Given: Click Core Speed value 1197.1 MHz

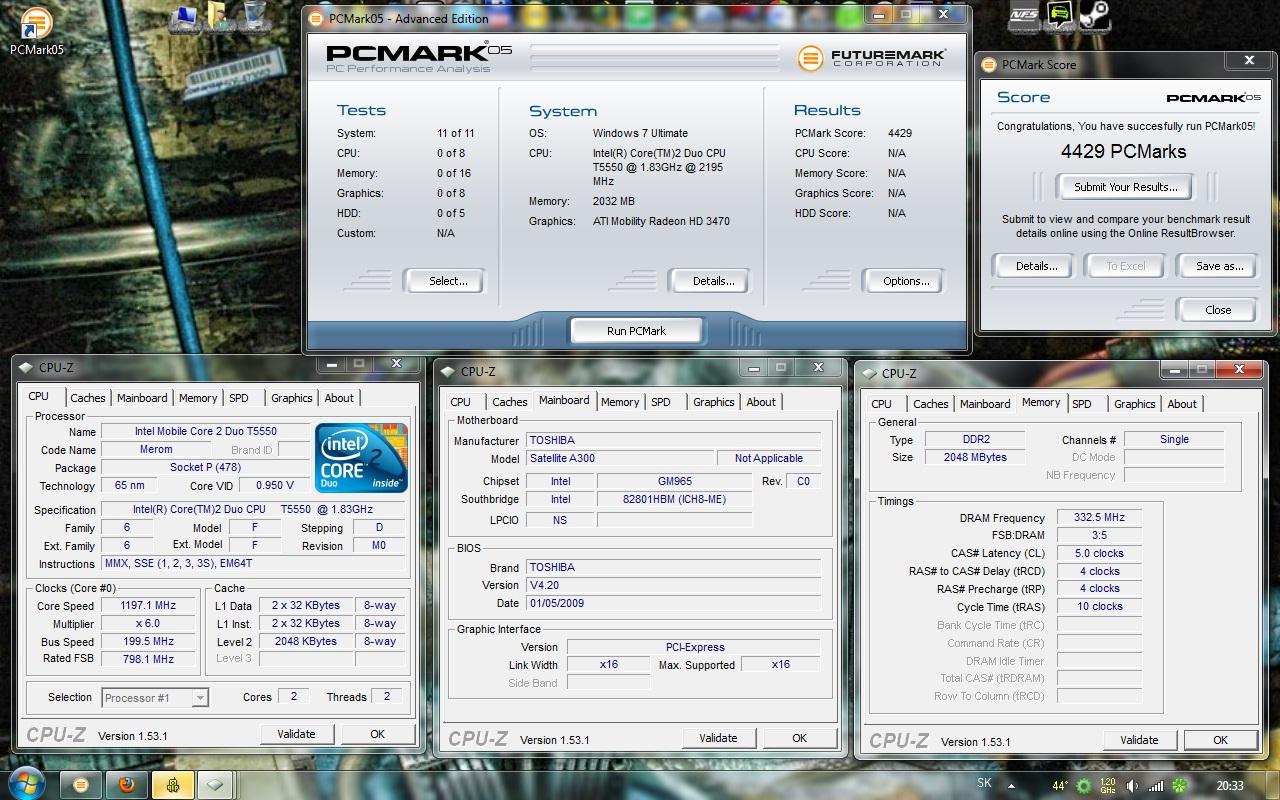Looking at the screenshot, I should click(x=148, y=605).
